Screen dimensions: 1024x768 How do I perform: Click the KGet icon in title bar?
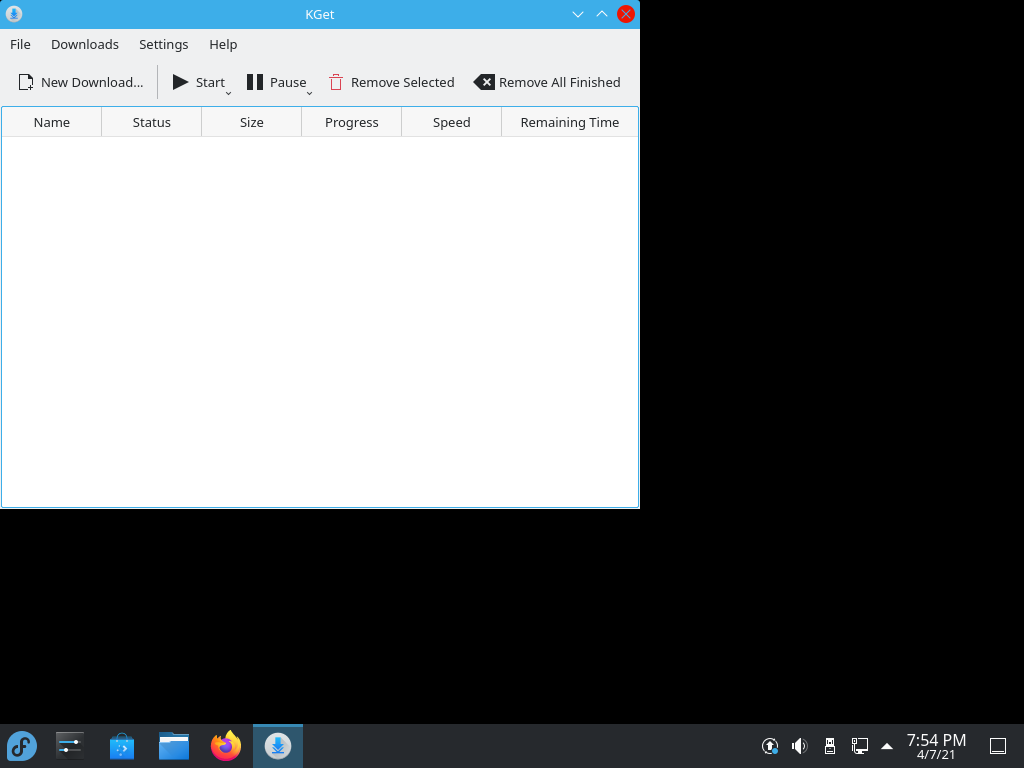[x=14, y=14]
